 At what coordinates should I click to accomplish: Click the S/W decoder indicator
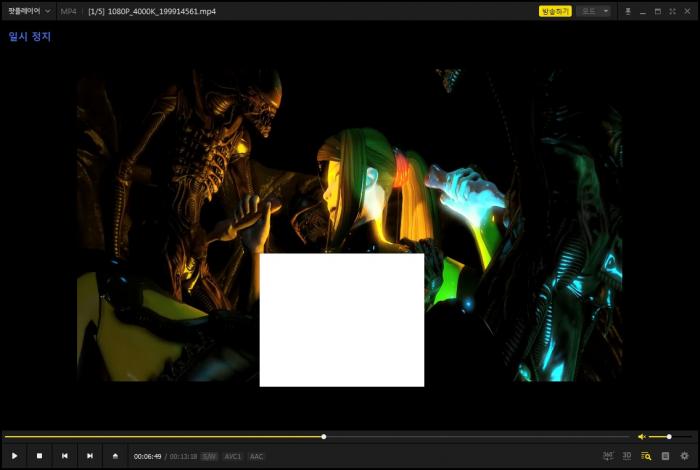pos(209,456)
